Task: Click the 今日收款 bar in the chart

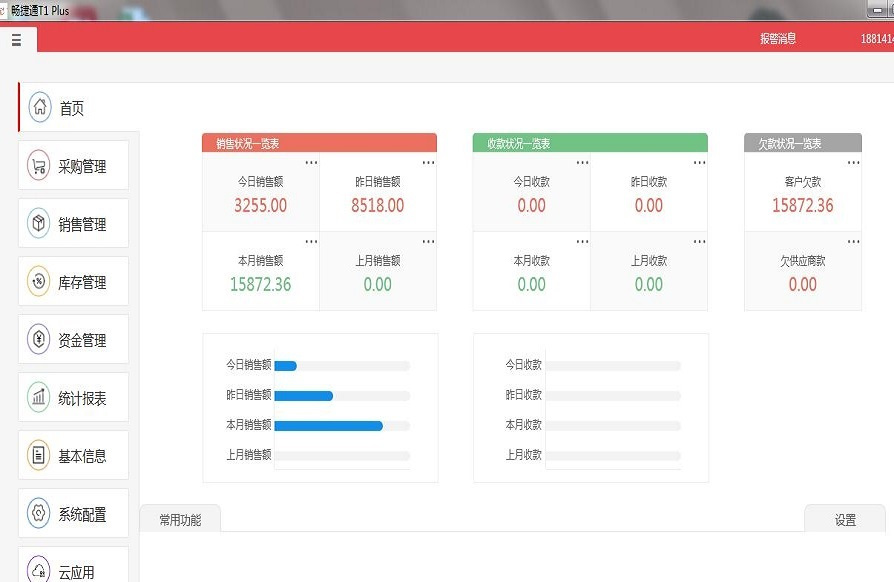Action: pyautogui.click(x=613, y=366)
